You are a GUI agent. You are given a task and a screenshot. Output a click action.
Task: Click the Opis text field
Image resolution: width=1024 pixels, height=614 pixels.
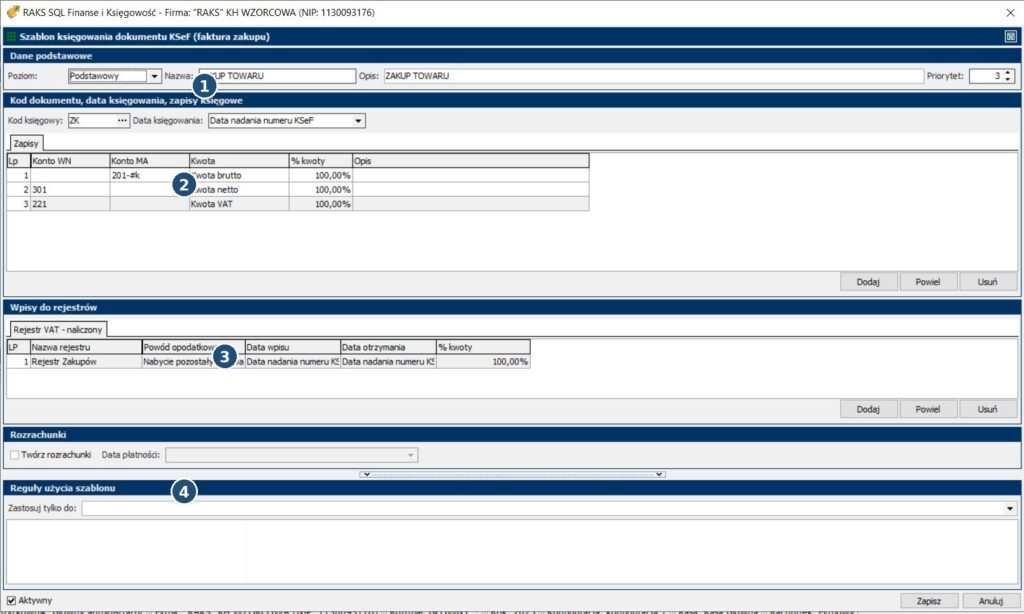(x=650, y=76)
